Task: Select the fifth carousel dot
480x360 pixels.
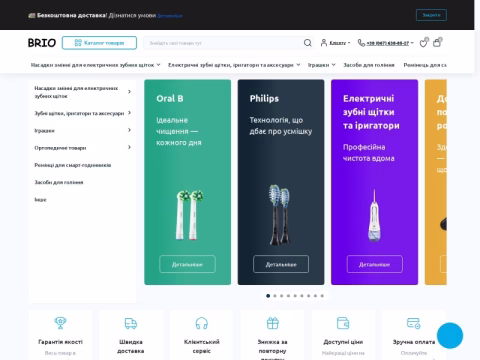Action: (x=295, y=296)
